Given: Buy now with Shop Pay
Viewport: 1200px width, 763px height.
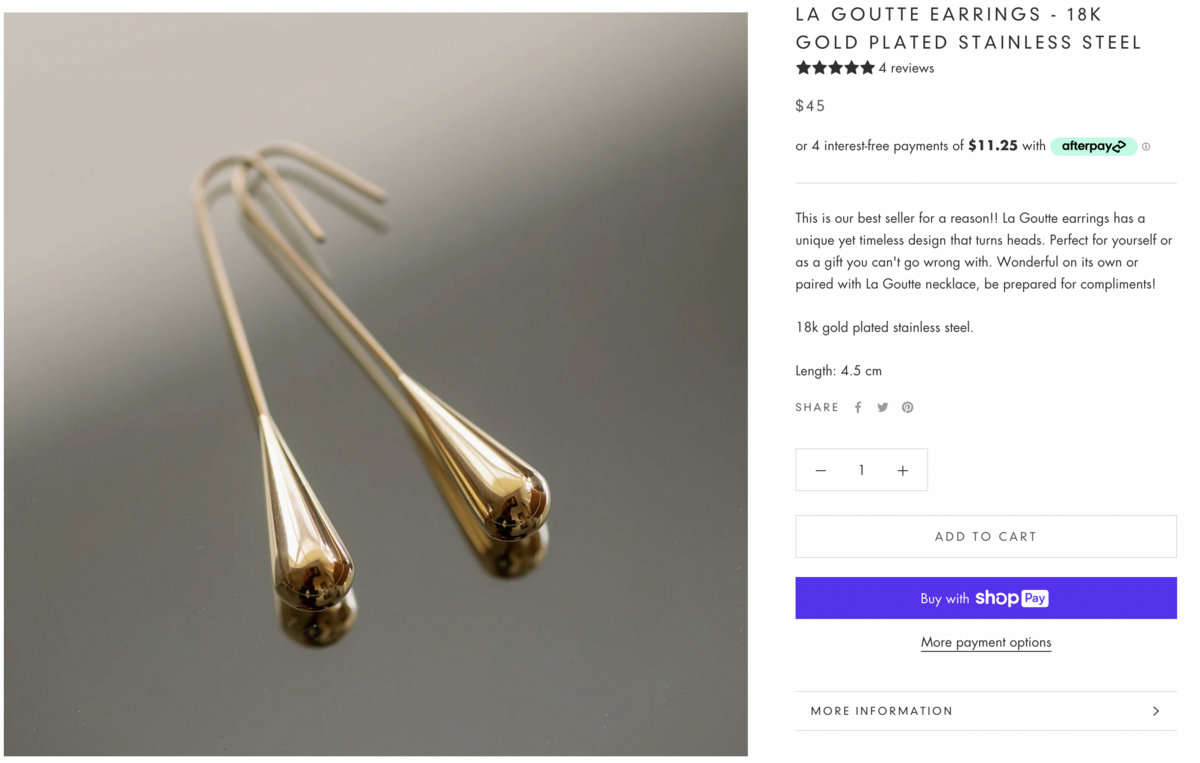Looking at the screenshot, I should (x=985, y=598).
